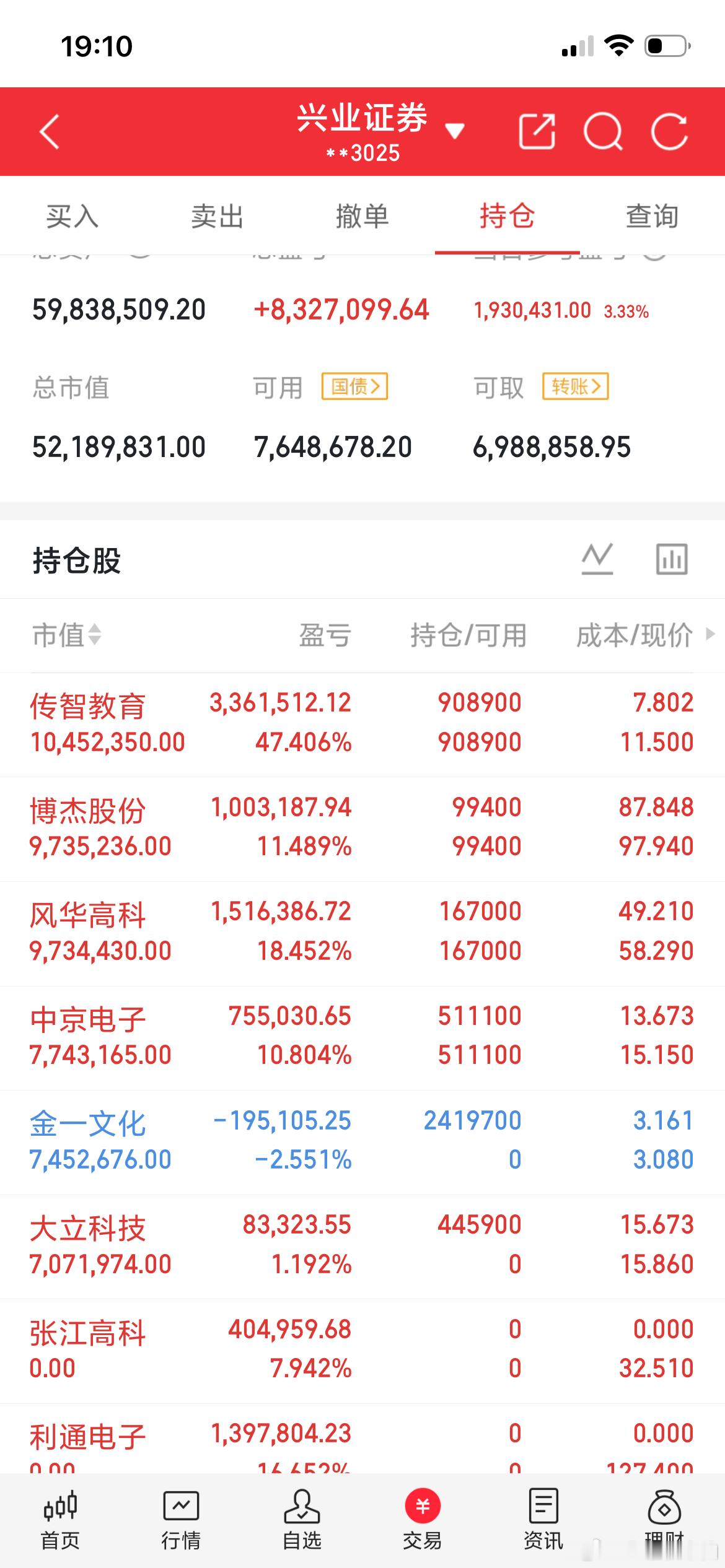This screenshot has width=725, height=1568.
Task: Open the 利通电子 holding row
Action: click(x=362, y=1439)
